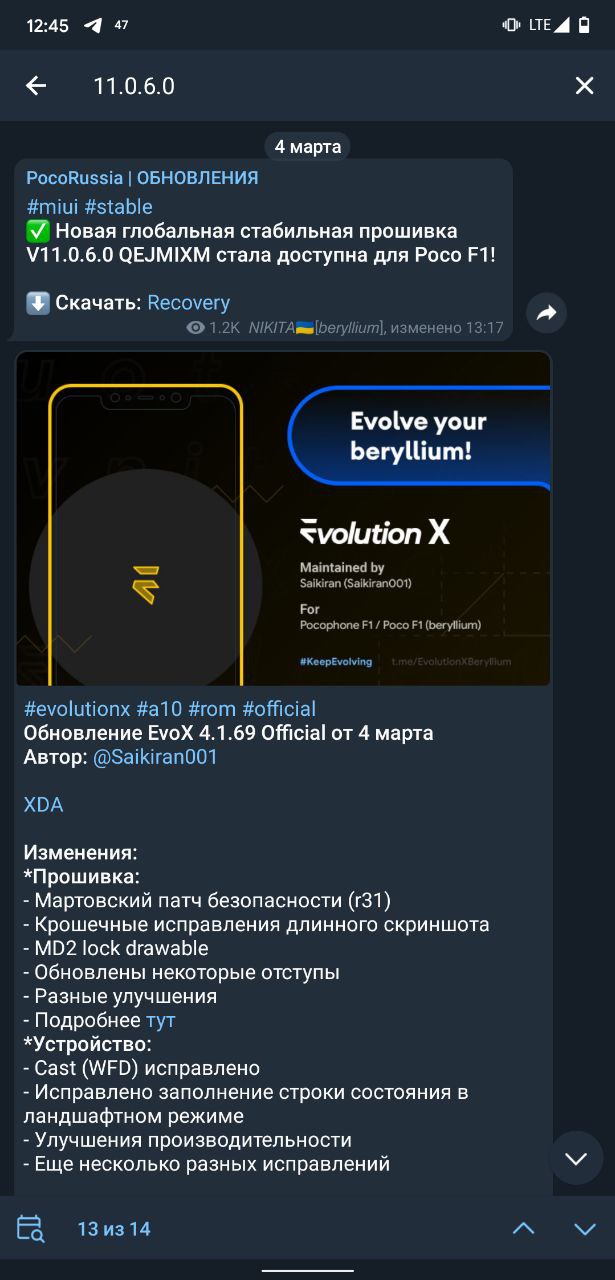Follow the XDA link
This screenshot has height=1280, width=615.
tap(43, 805)
